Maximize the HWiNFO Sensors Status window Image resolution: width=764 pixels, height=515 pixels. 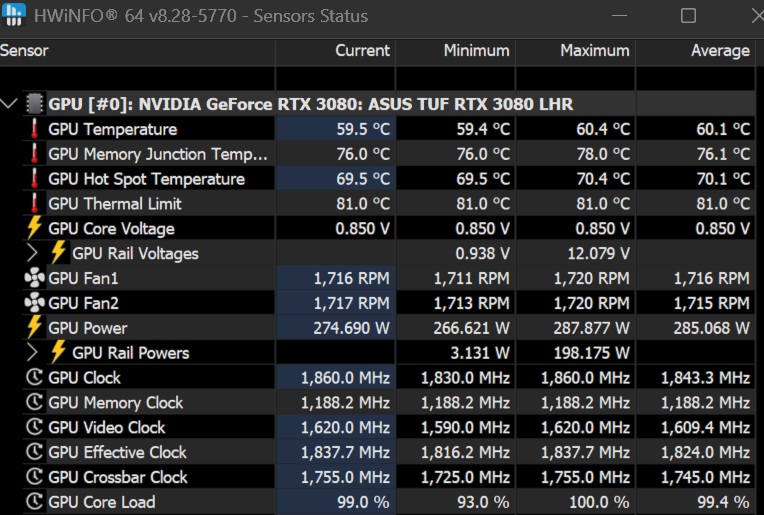[688, 16]
